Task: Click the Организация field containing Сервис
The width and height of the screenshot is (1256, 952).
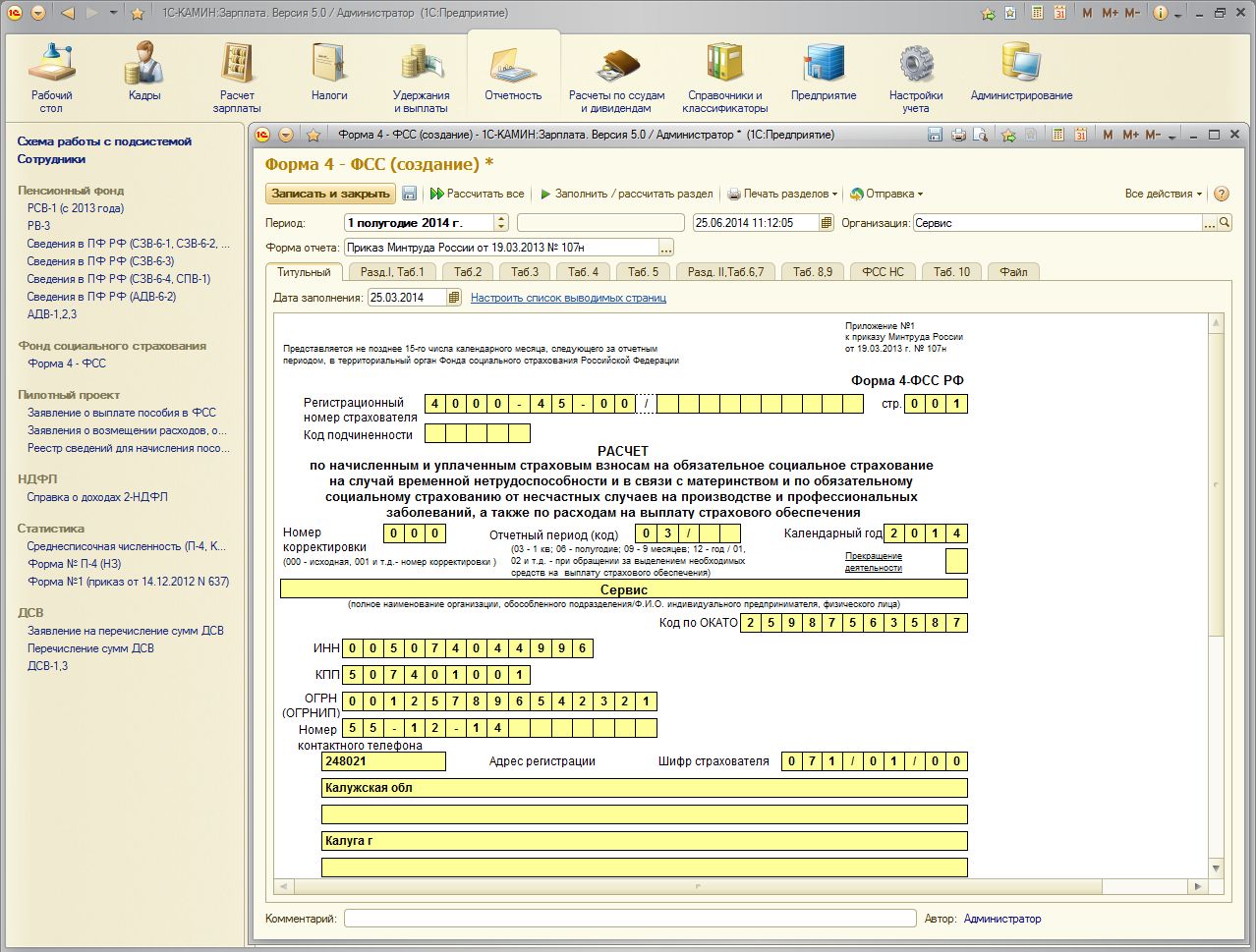Action: point(1057,223)
